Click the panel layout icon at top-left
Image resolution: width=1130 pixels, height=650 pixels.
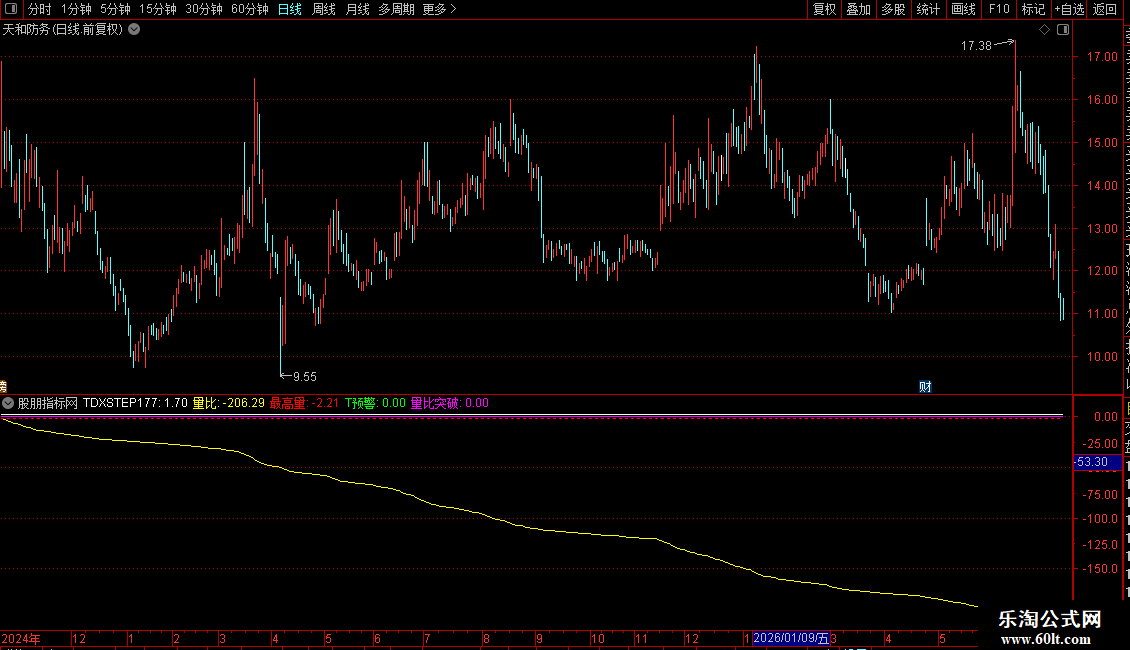[x=11, y=9]
